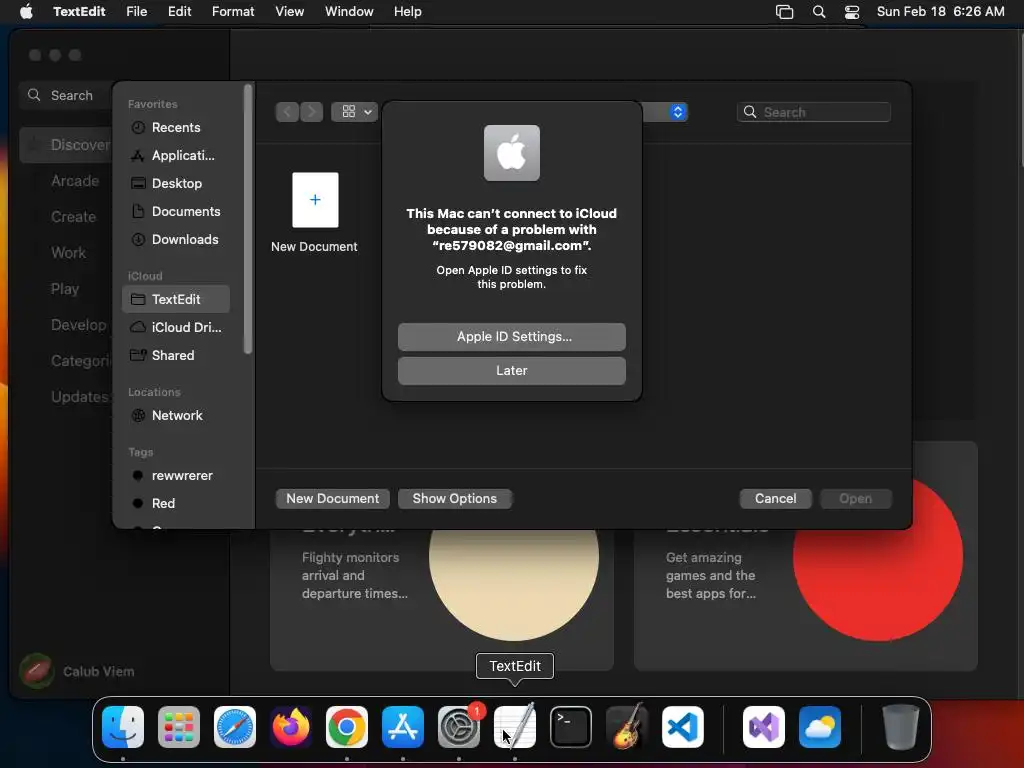Screen dimensions: 1024x768
Task: Open the File menu
Action: pyautogui.click(x=136, y=12)
